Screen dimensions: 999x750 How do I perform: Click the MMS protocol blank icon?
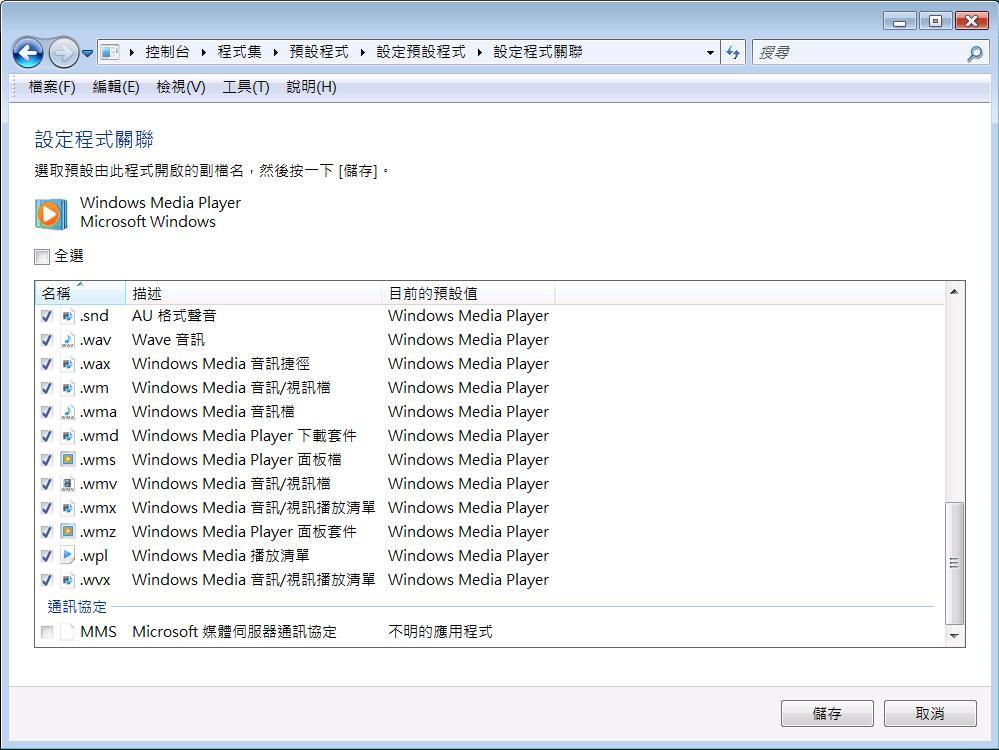click(x=68, y=632)
